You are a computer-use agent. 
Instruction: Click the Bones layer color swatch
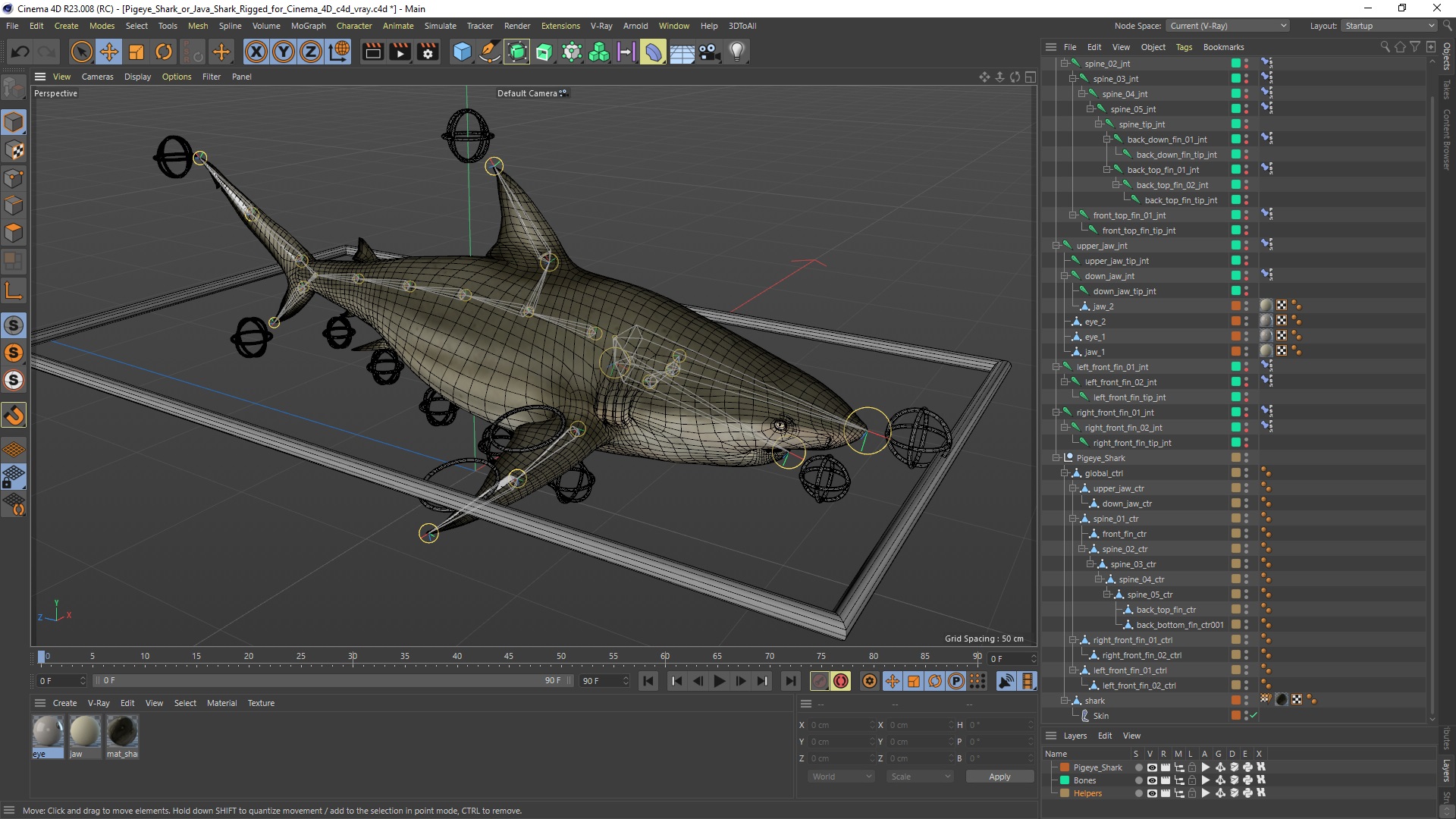(x=1065, y=780)
